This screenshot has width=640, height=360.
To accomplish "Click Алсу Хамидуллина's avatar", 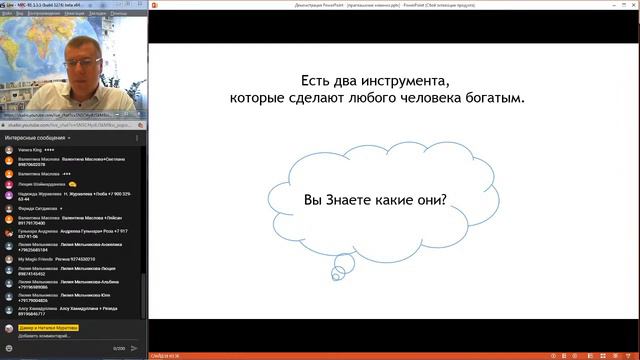I will pyautogui.click(x=9, y=311).
